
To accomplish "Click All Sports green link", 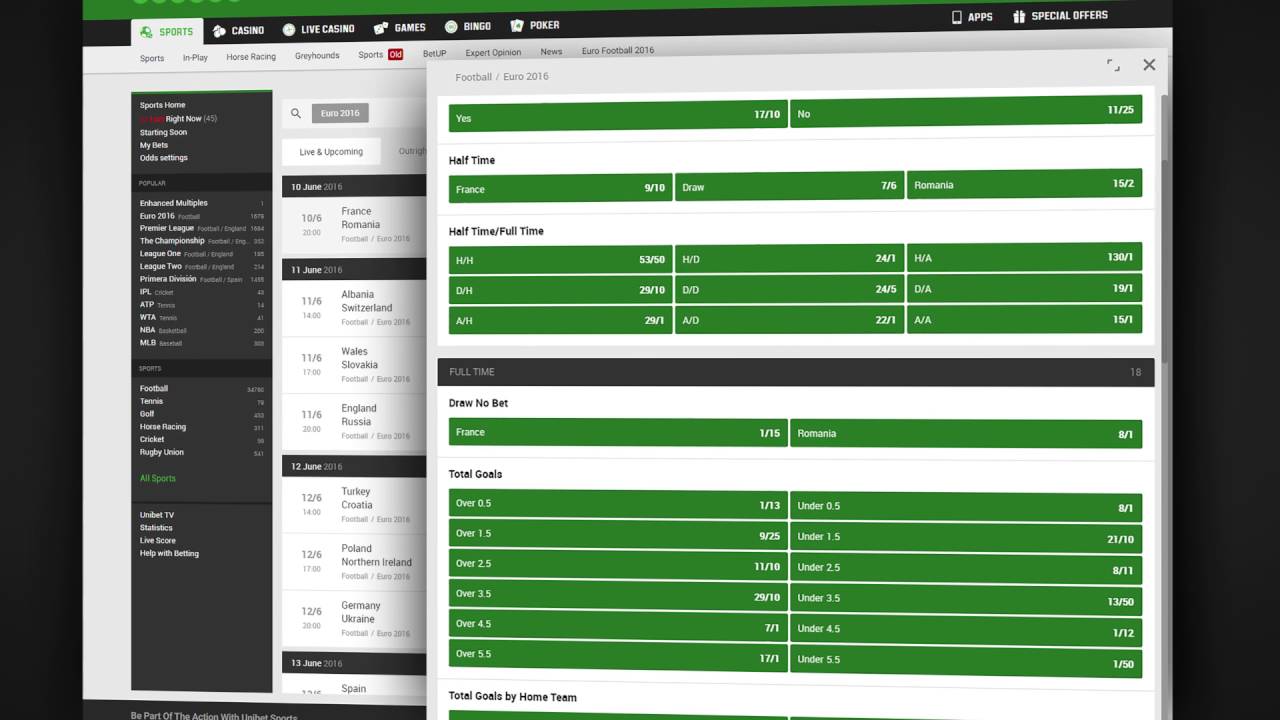I will (157, 478).
